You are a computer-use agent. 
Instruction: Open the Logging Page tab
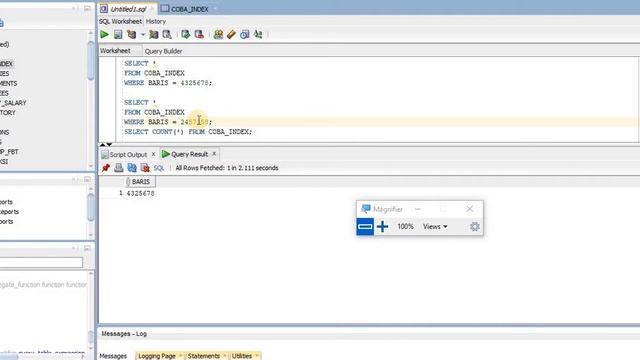157,356
